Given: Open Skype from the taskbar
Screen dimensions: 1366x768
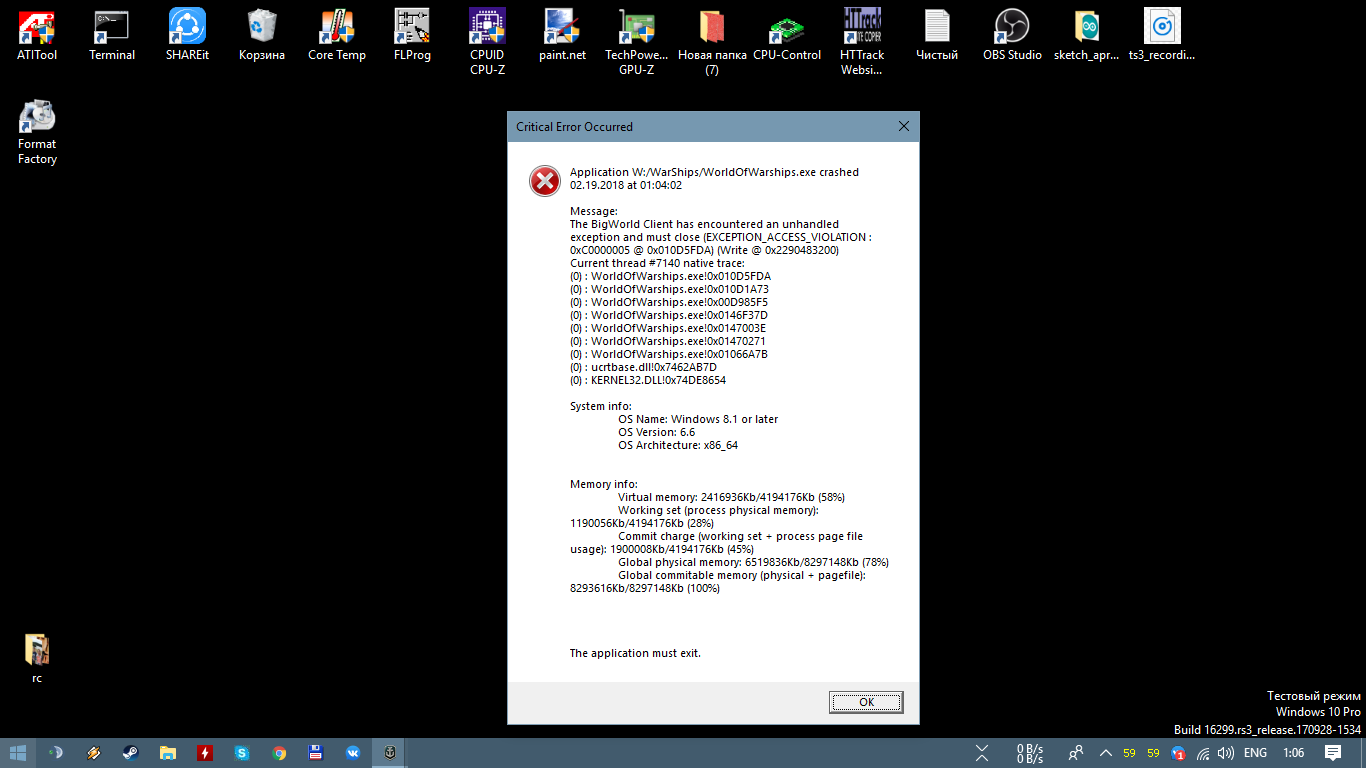Looking at the screenshot, I should click(242, 753).
